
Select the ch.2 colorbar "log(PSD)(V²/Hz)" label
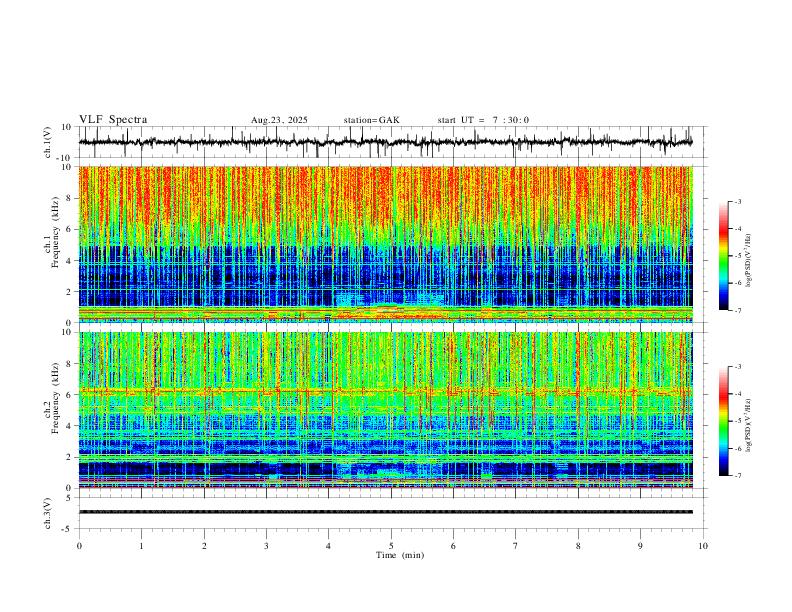click(x=748, y=425)
